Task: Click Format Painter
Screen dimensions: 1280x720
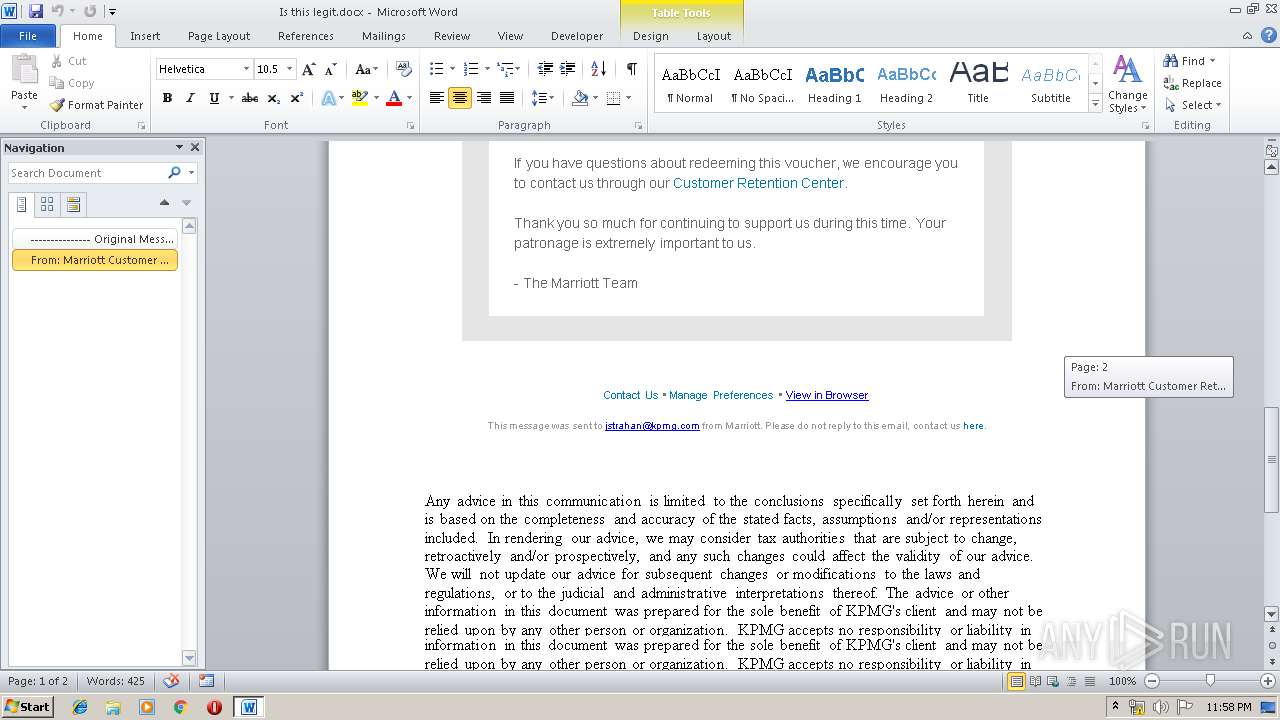Action: 97,105
